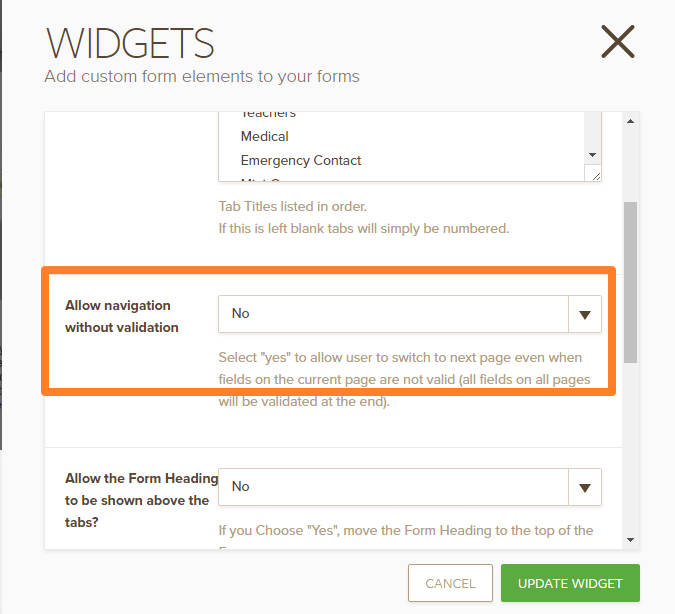Open the 'Allow navigation without validation' select showing No
The width and height of the screenshot is (675, 614).
click(394, 314)
